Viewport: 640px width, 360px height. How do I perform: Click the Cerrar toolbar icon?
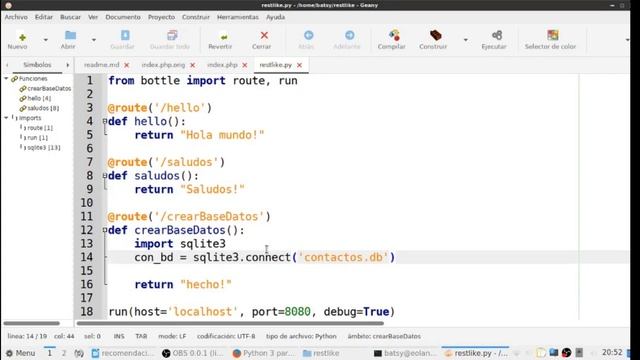[264, 36]
